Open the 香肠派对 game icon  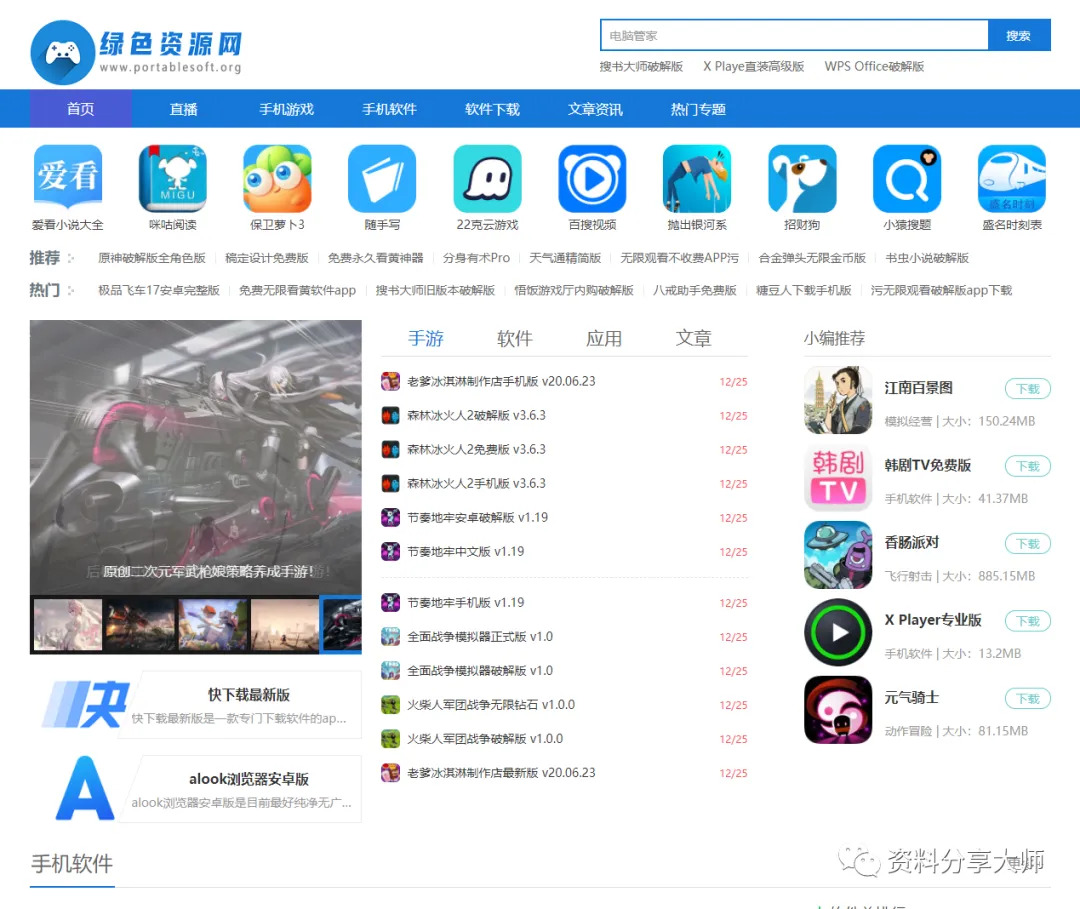tap(838, 555)
